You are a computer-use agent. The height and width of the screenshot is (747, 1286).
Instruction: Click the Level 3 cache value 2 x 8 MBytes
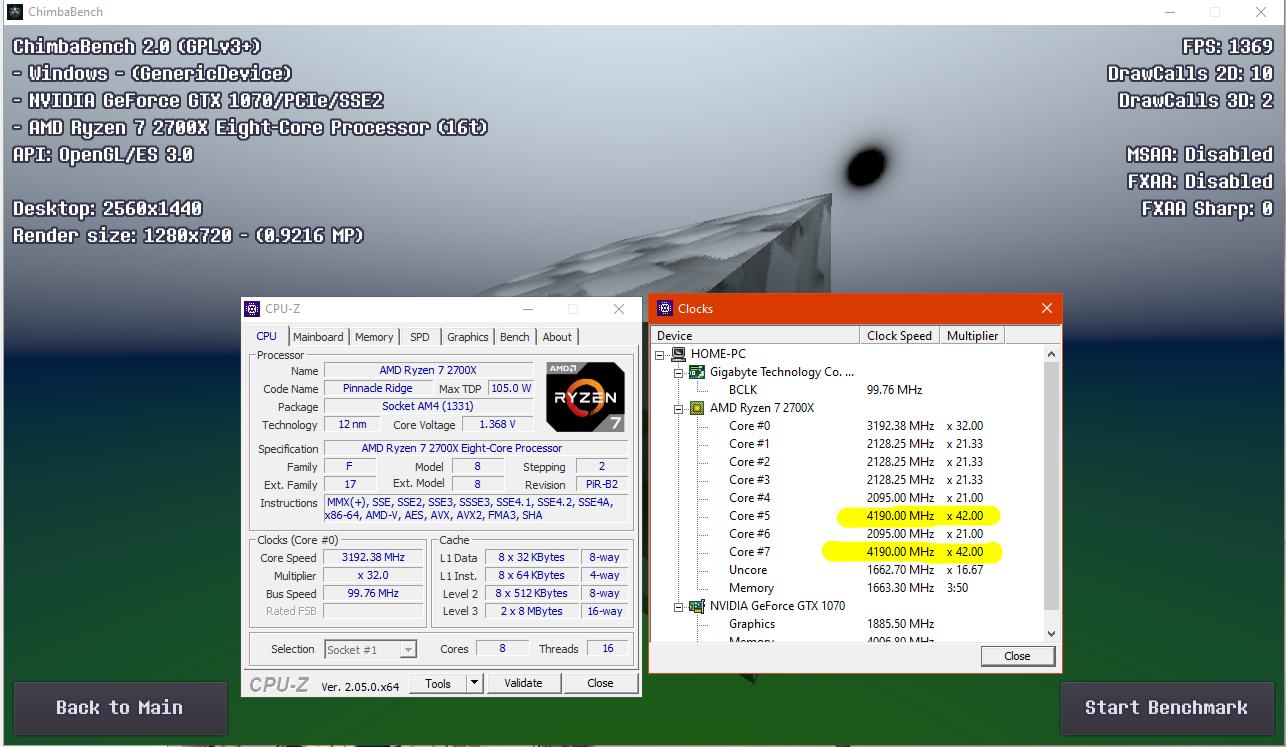pos(531,612)
